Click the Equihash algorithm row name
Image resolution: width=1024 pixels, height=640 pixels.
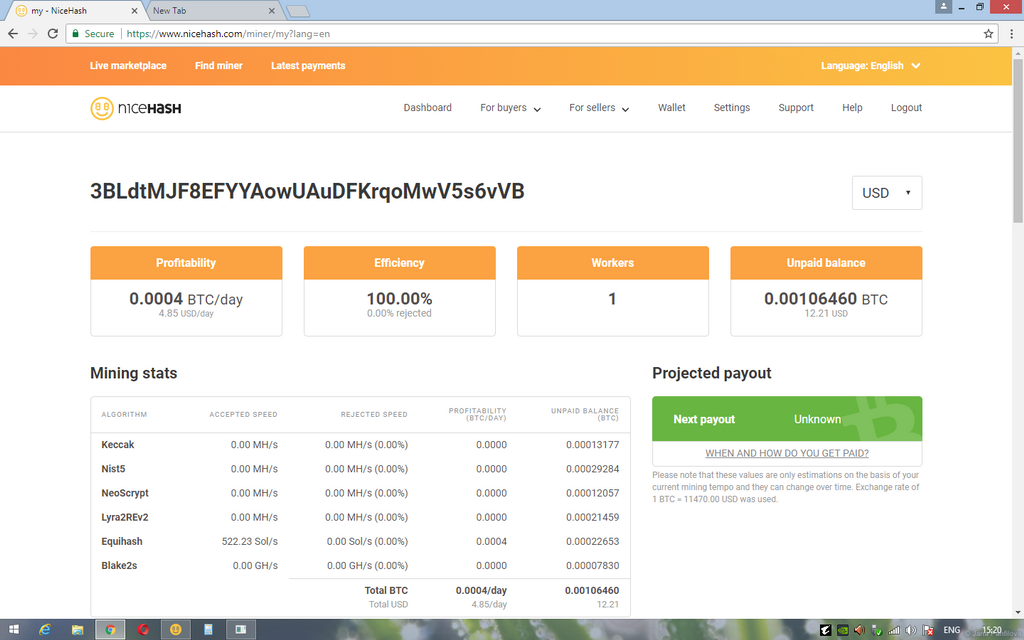coord(121,541)
